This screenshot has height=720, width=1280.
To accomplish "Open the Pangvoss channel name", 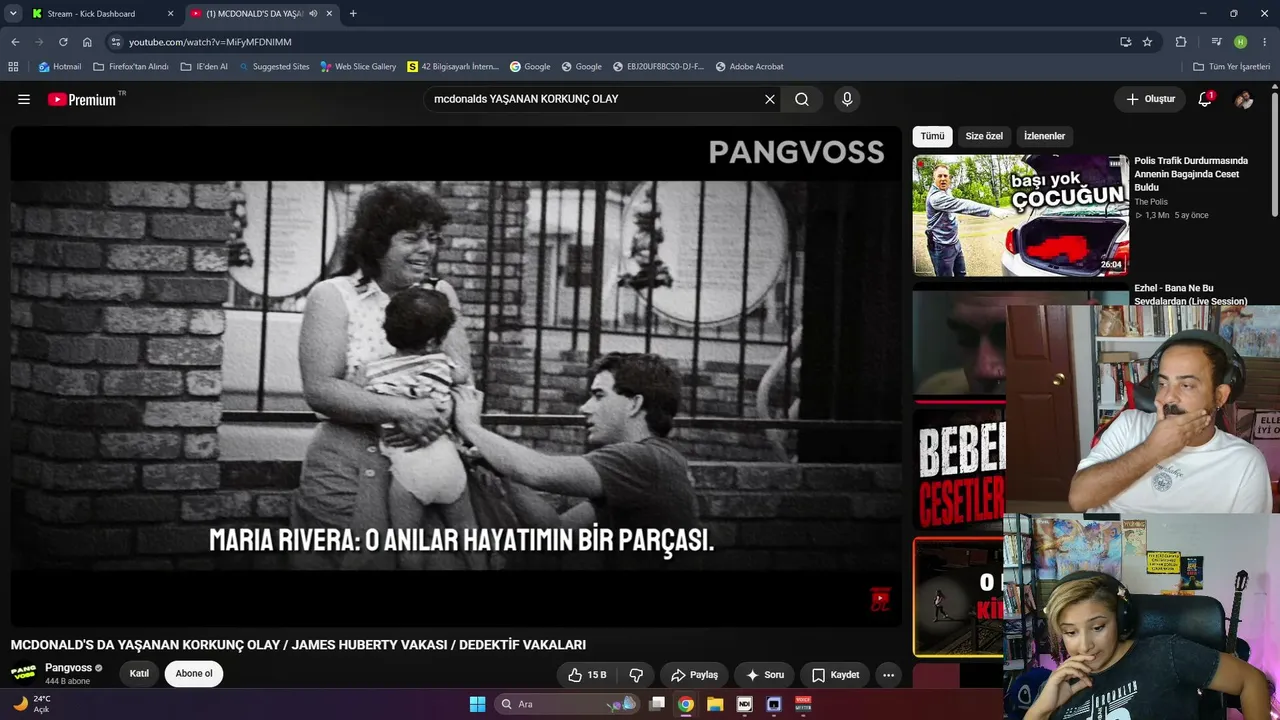I will click(68, 668).
